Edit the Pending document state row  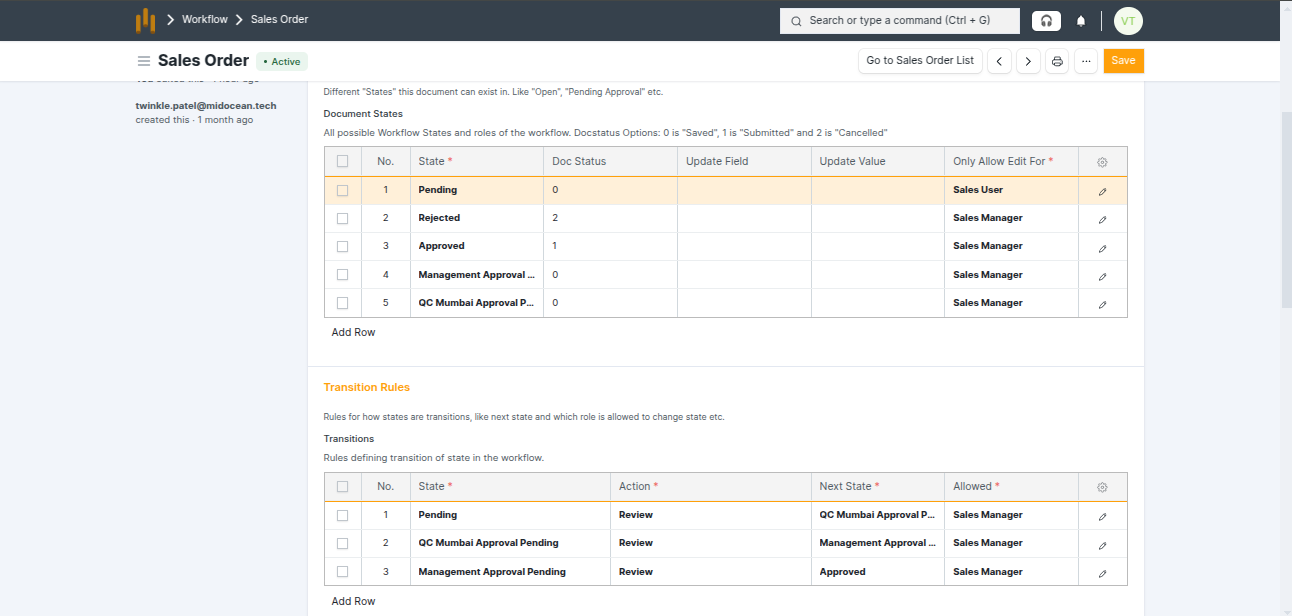point(1102,191)
